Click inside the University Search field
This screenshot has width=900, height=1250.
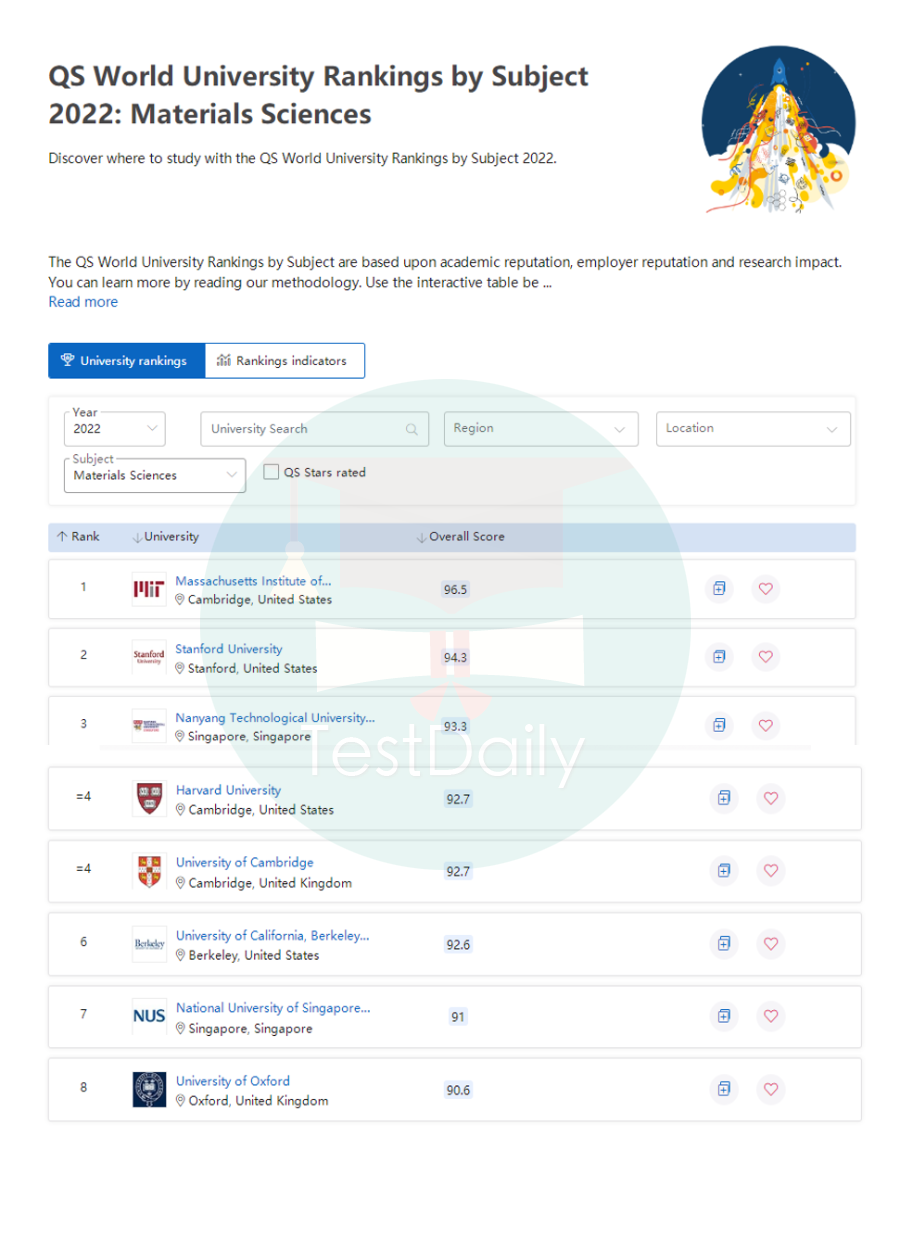click(315, 429)
